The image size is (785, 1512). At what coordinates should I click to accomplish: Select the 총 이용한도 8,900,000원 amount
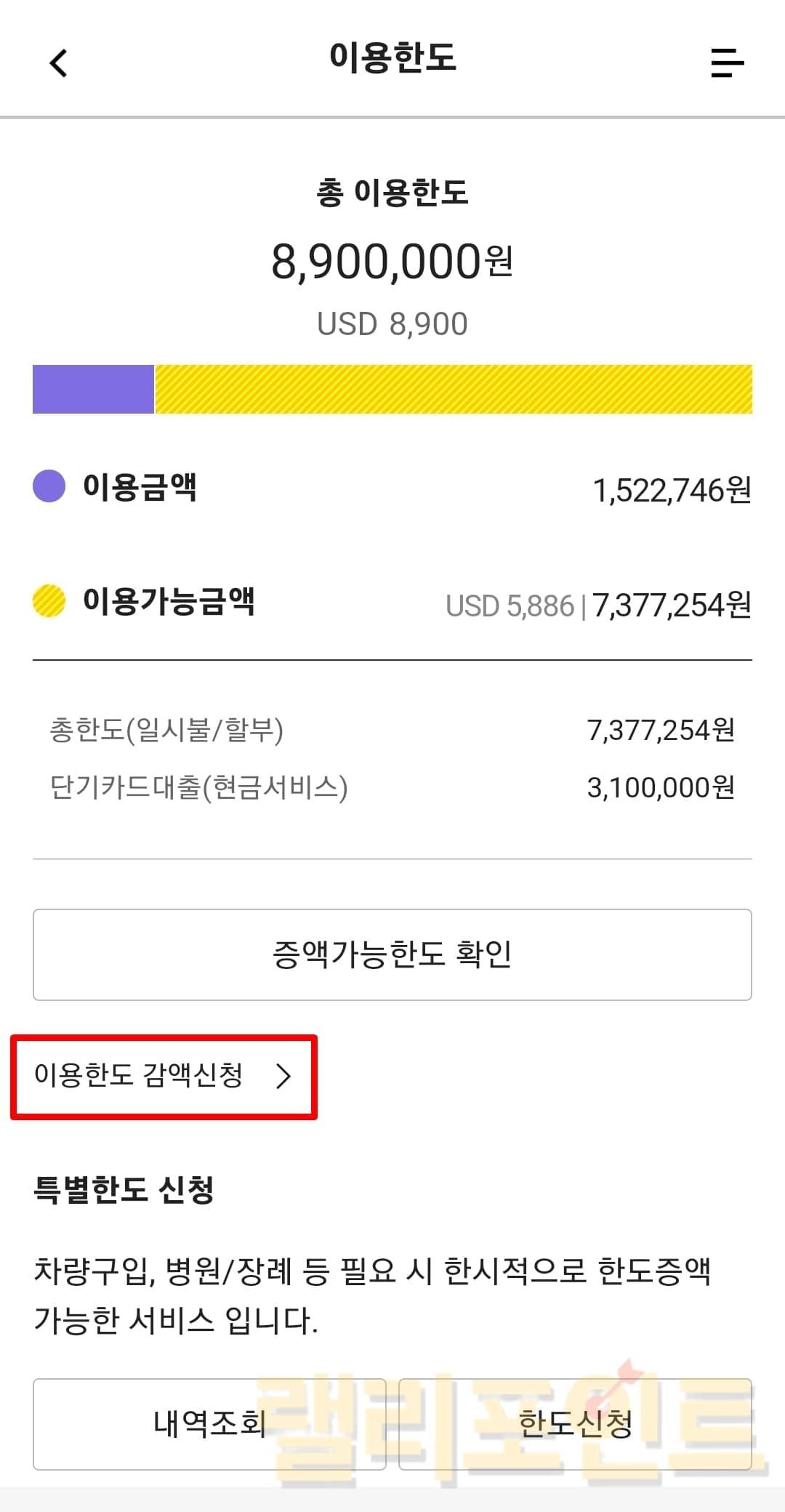point(392,262)
